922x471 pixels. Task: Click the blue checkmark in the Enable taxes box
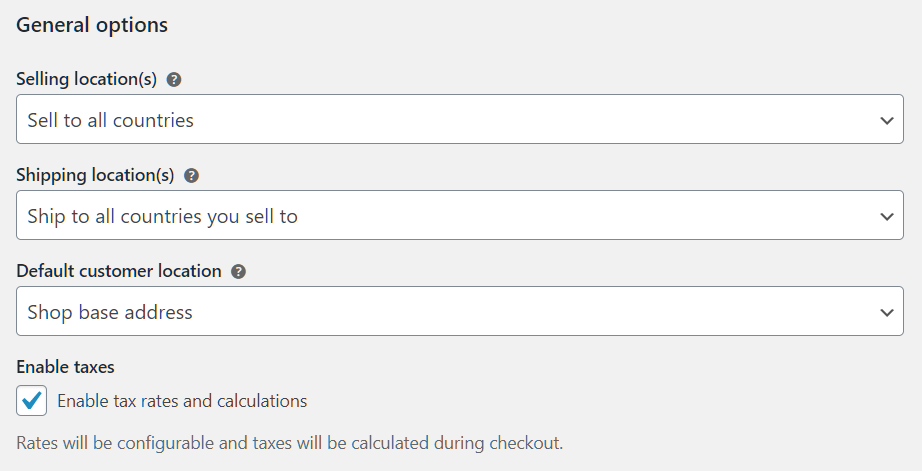(31, 400)
